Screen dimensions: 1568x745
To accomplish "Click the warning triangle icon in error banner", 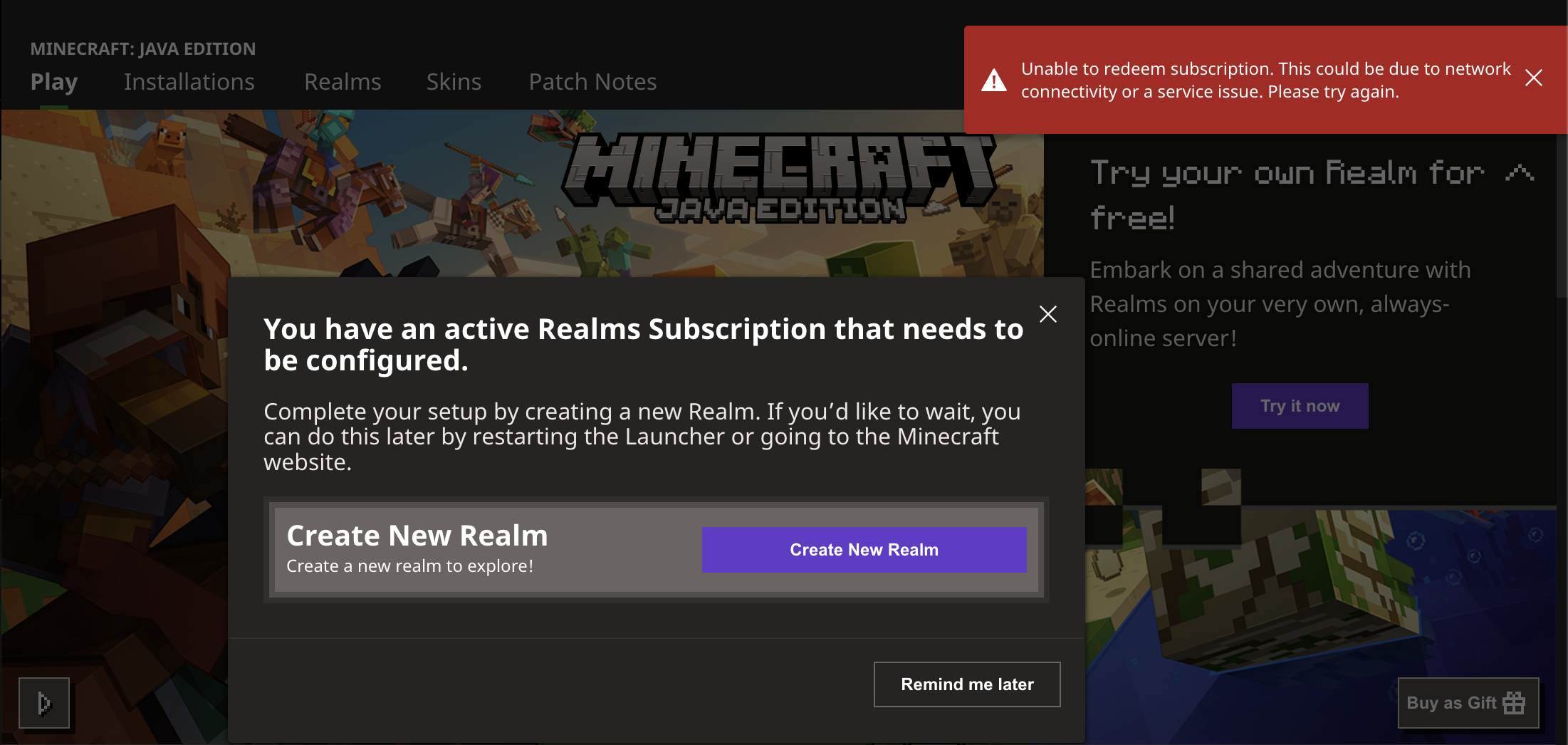I will tap(994, 80).
